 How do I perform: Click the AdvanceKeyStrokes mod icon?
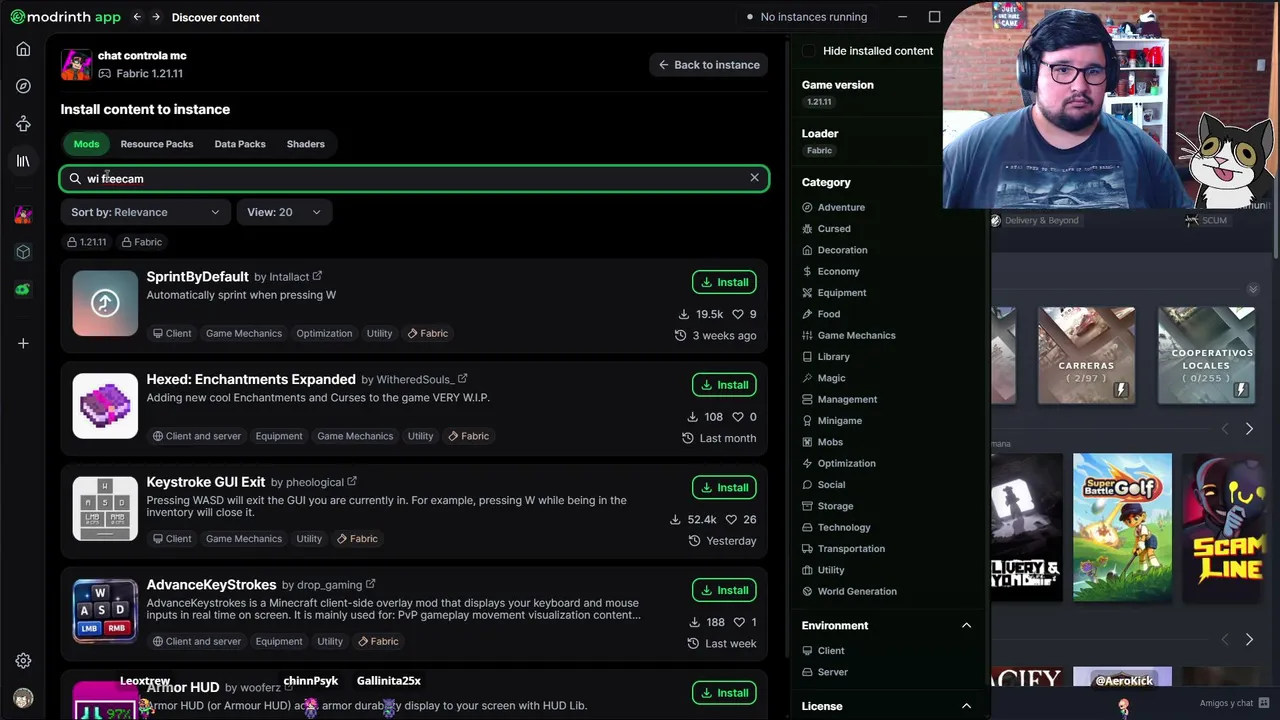tap(105, 611)
